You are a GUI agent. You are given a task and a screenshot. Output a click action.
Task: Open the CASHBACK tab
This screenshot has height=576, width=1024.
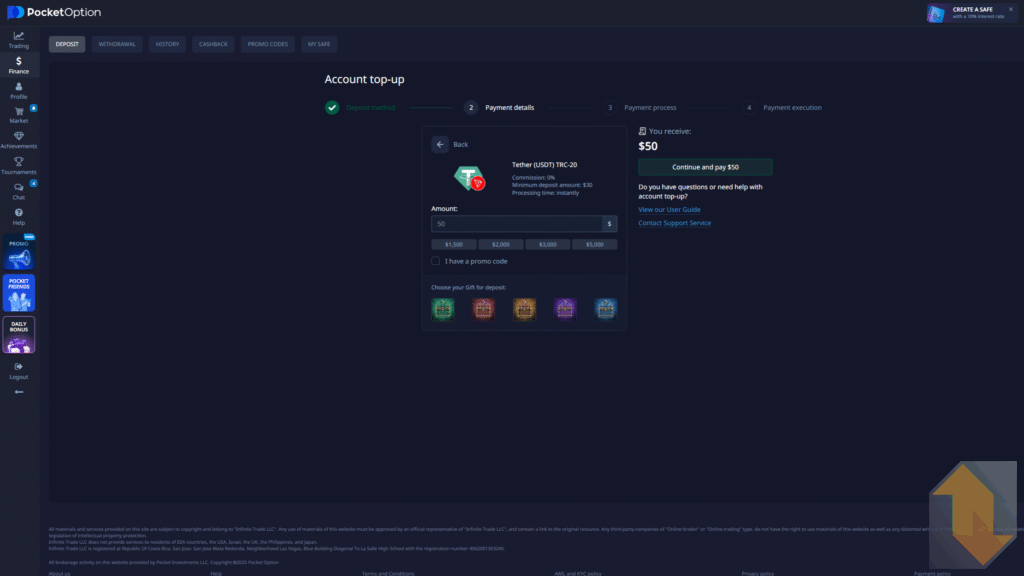[213, 44]
